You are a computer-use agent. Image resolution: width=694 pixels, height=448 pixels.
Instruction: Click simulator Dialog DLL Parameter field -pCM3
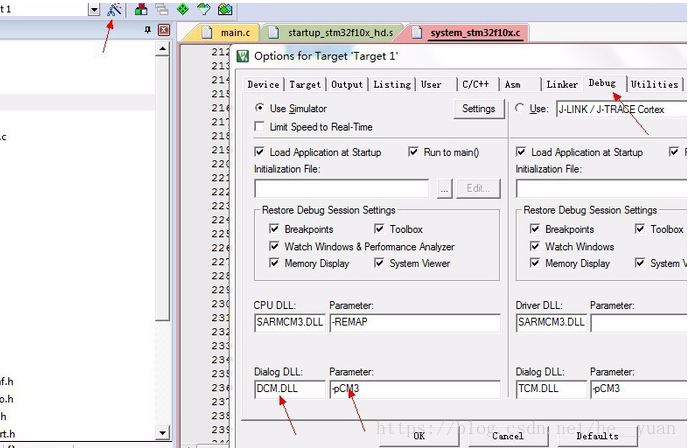coord(415,389)
